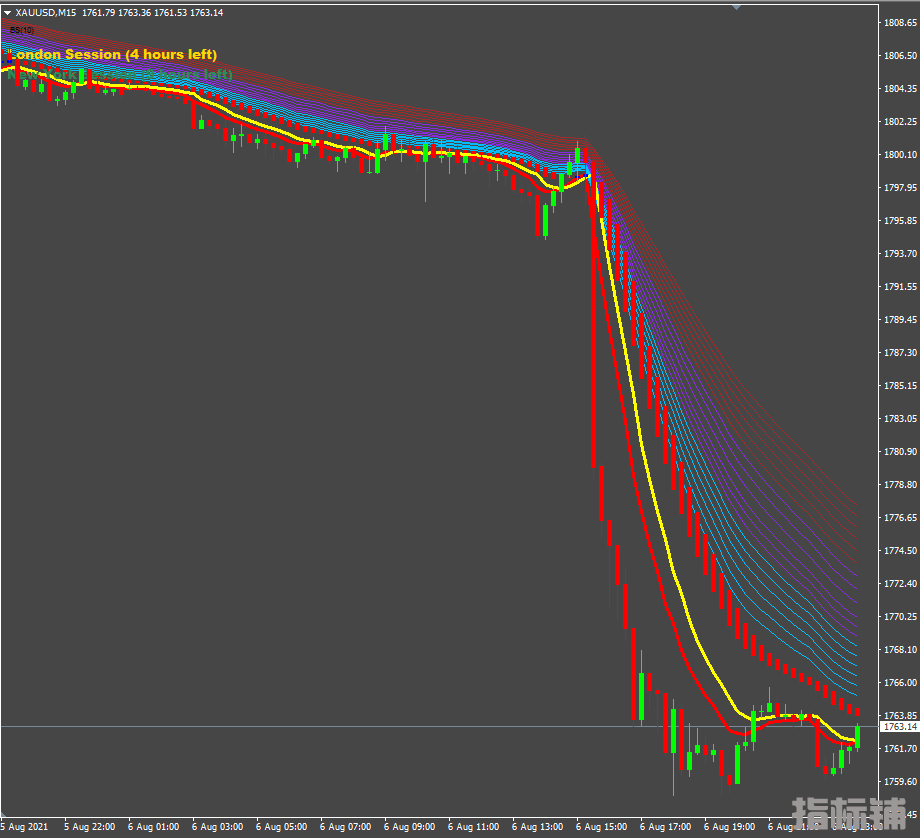The height and width of the screenshot is (838, 920).
Task: Click the XAUUSD,M15 symbol title text
Action: pos(46,12)
